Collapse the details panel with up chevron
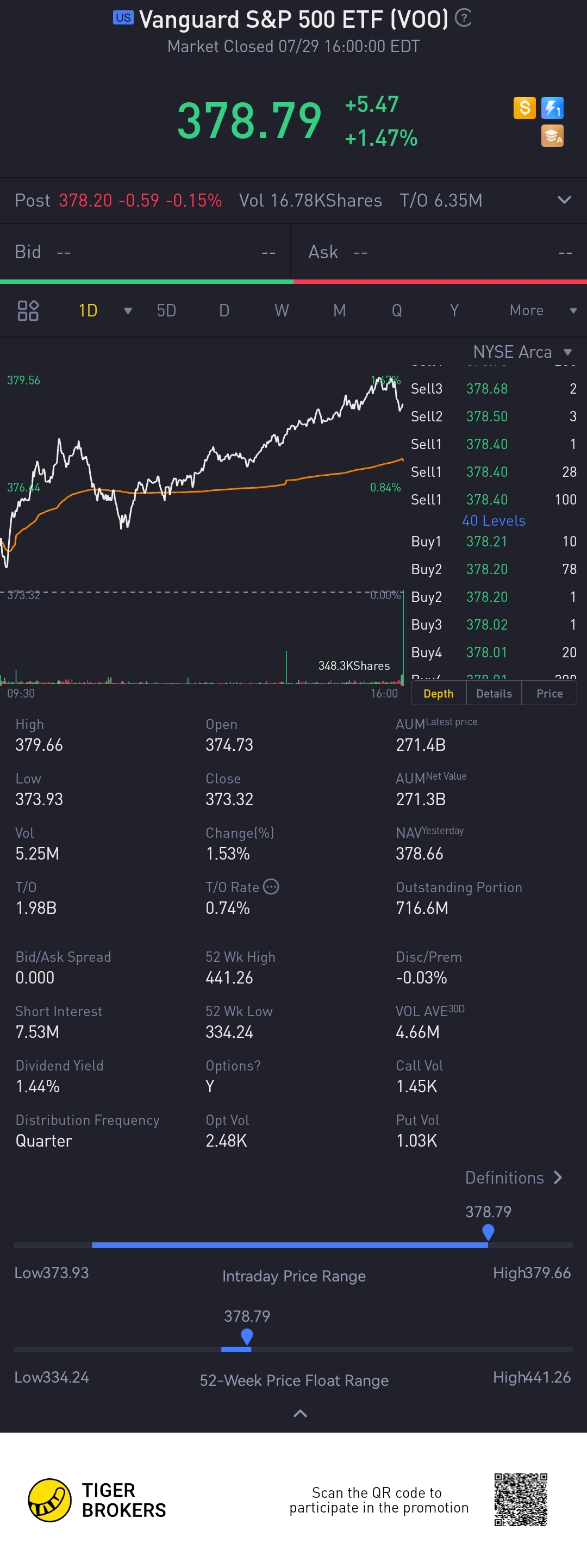Screen dimensions: 587x1568 (300, 1413)
